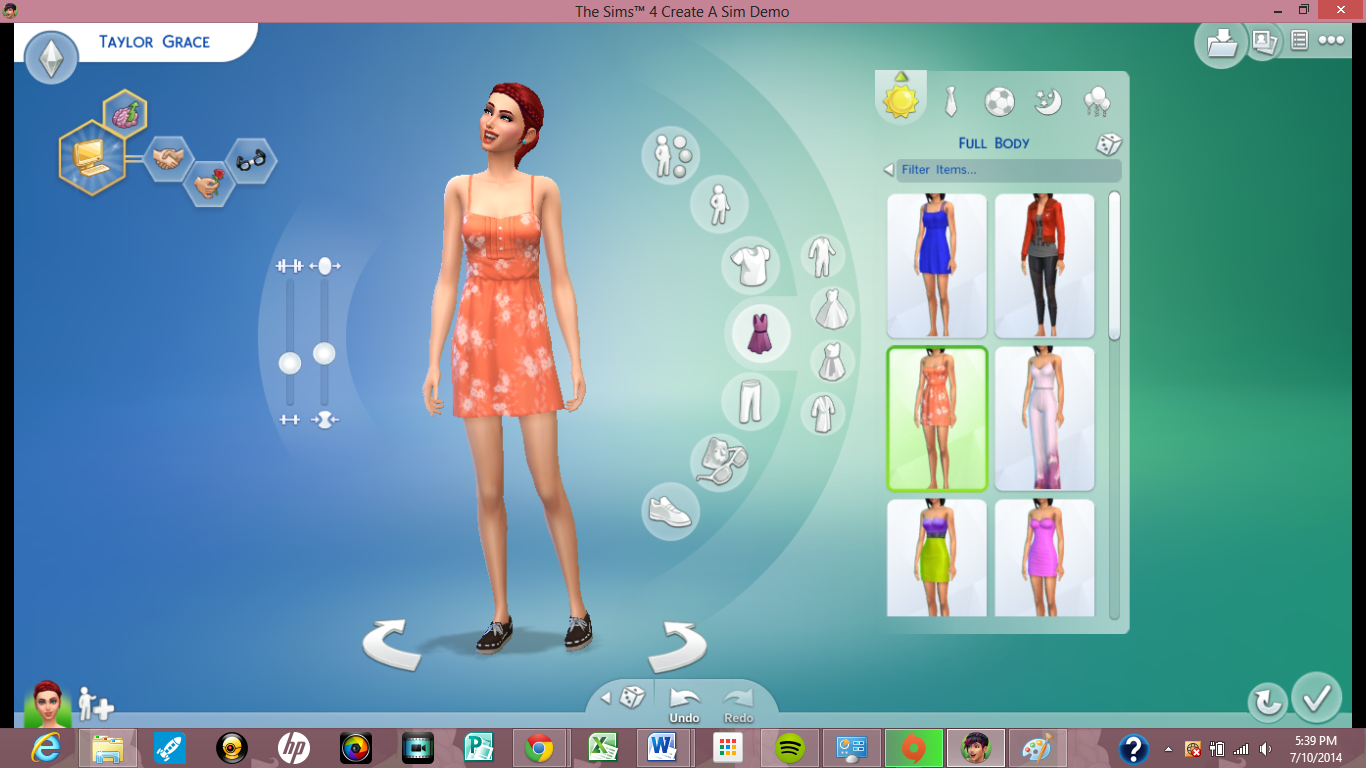Switch to the Everyday sun outfit tab
Image resolution: width=1366 pixels, height=768 pixels.
[x=900, y=99]
